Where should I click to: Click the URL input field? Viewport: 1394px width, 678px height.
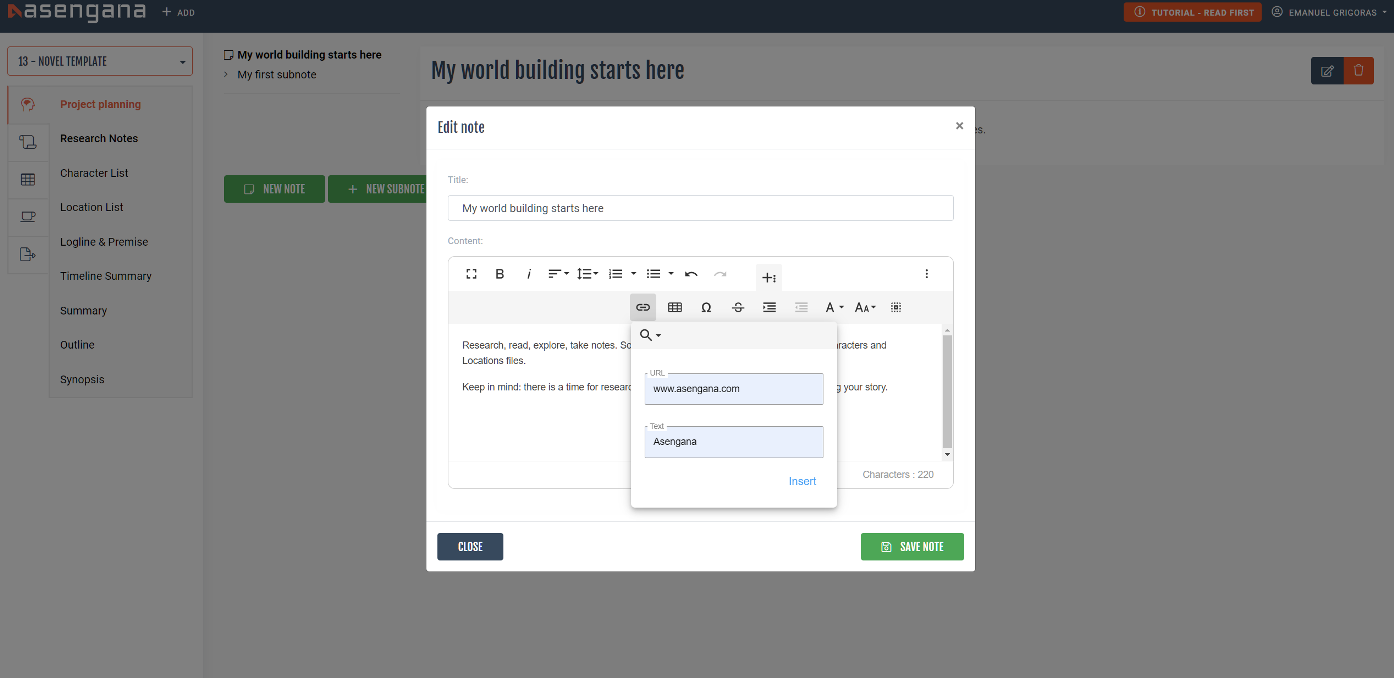point(733,388)
